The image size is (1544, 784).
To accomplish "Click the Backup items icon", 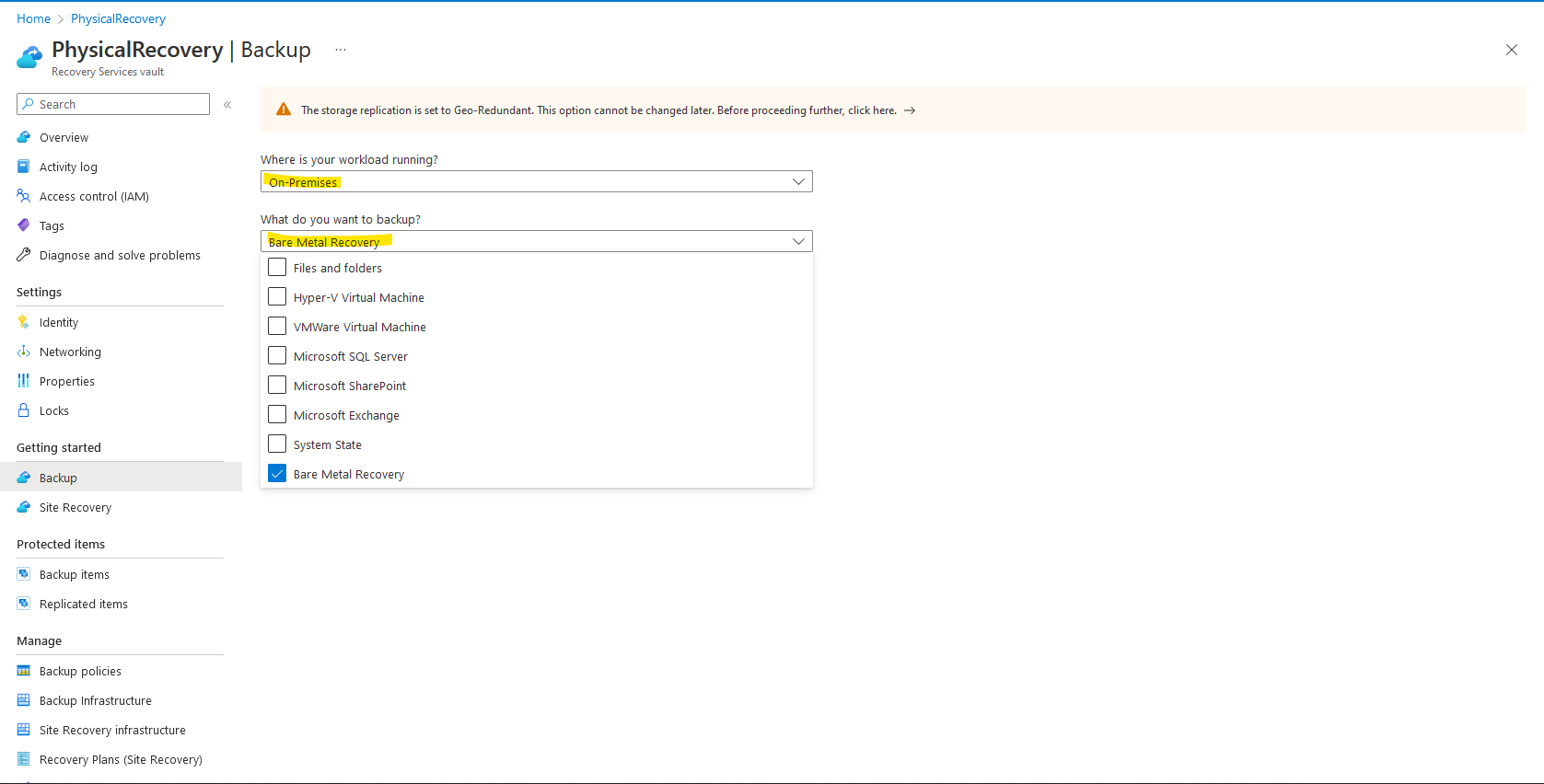I will tap(24, 574).
